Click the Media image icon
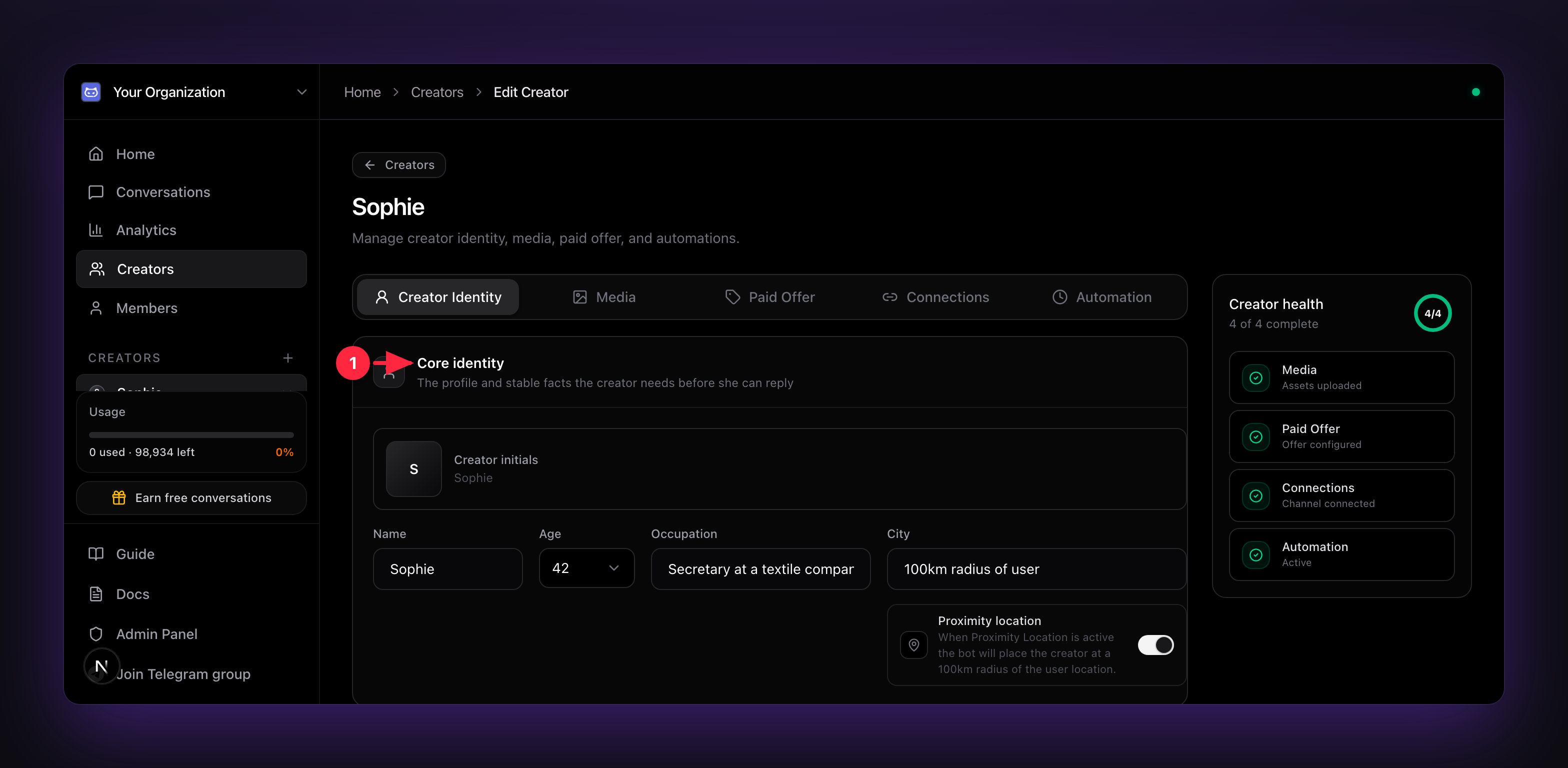This screenshot has height=768, width=1568. point(580,297)
